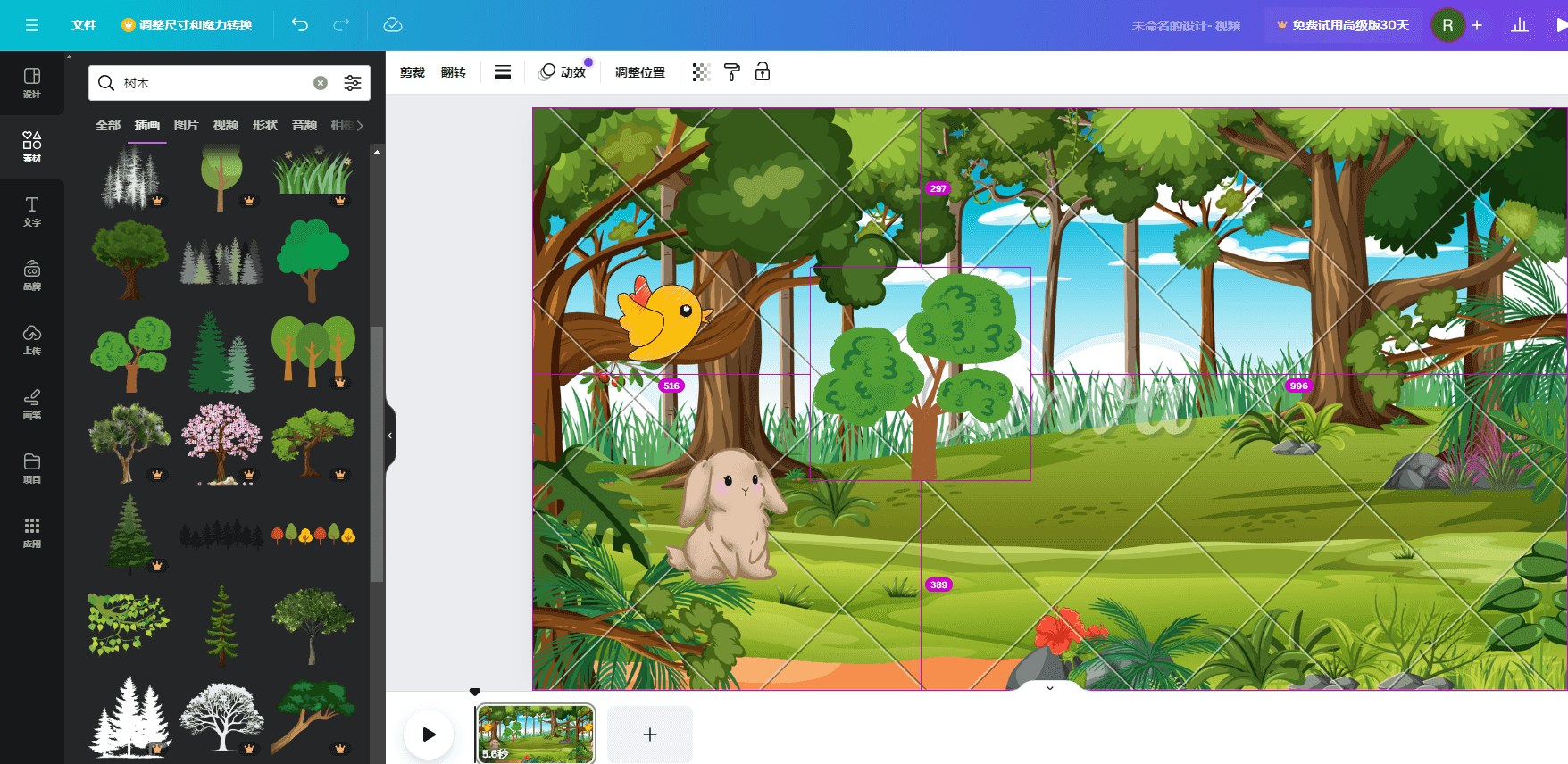The height and width of the screenshot is (764, 1568).
Task: Open search filter settings
Action: (353, 83)
